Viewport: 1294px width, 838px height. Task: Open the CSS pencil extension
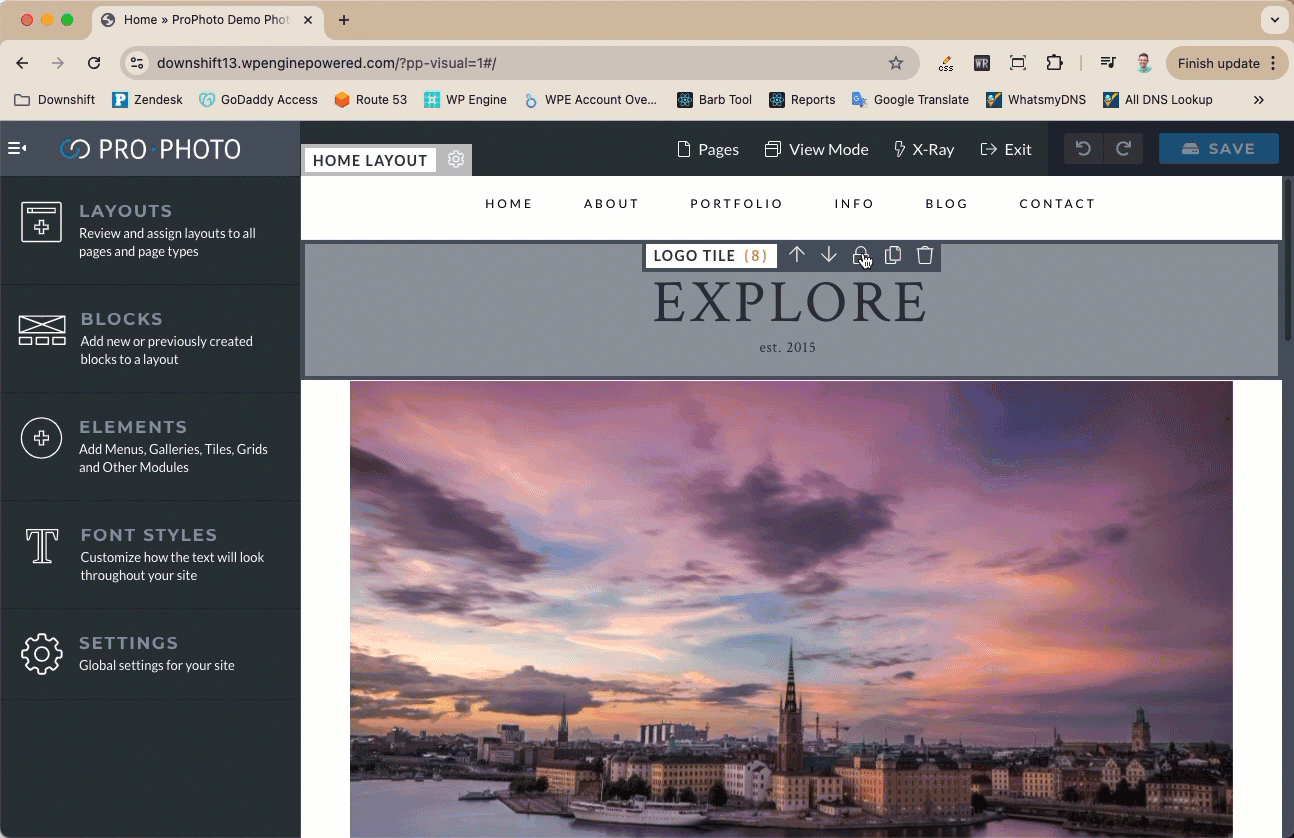945,63
